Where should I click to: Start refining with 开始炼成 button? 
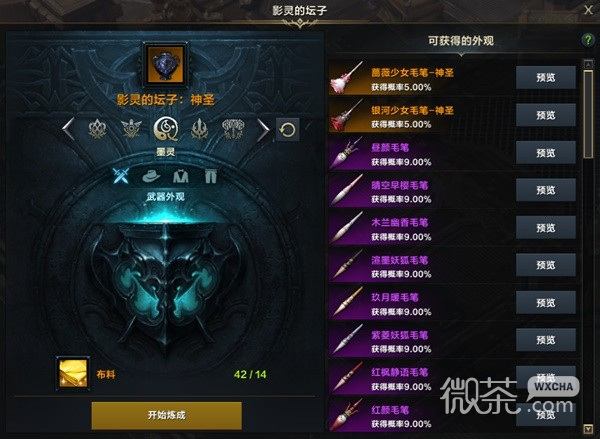coord(166,415)
